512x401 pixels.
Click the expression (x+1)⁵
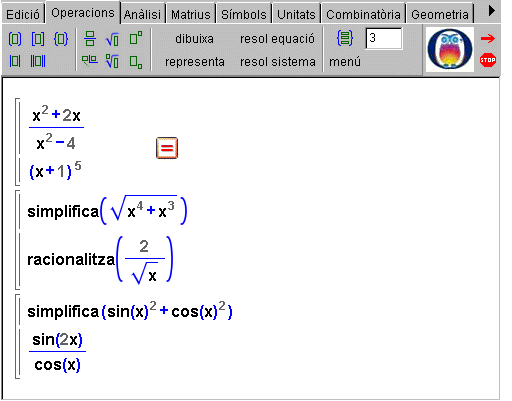pyautogui.click(x=55, y=171)
